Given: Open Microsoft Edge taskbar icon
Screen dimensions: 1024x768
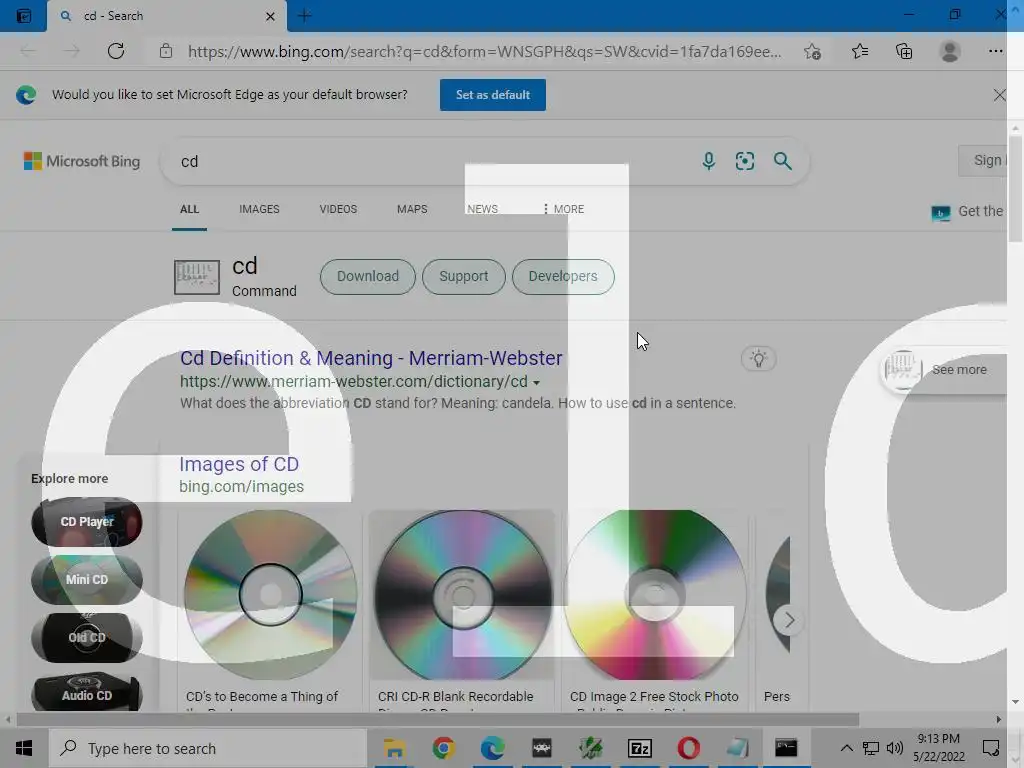Looking at the screenshot, I should pos(492,748).
